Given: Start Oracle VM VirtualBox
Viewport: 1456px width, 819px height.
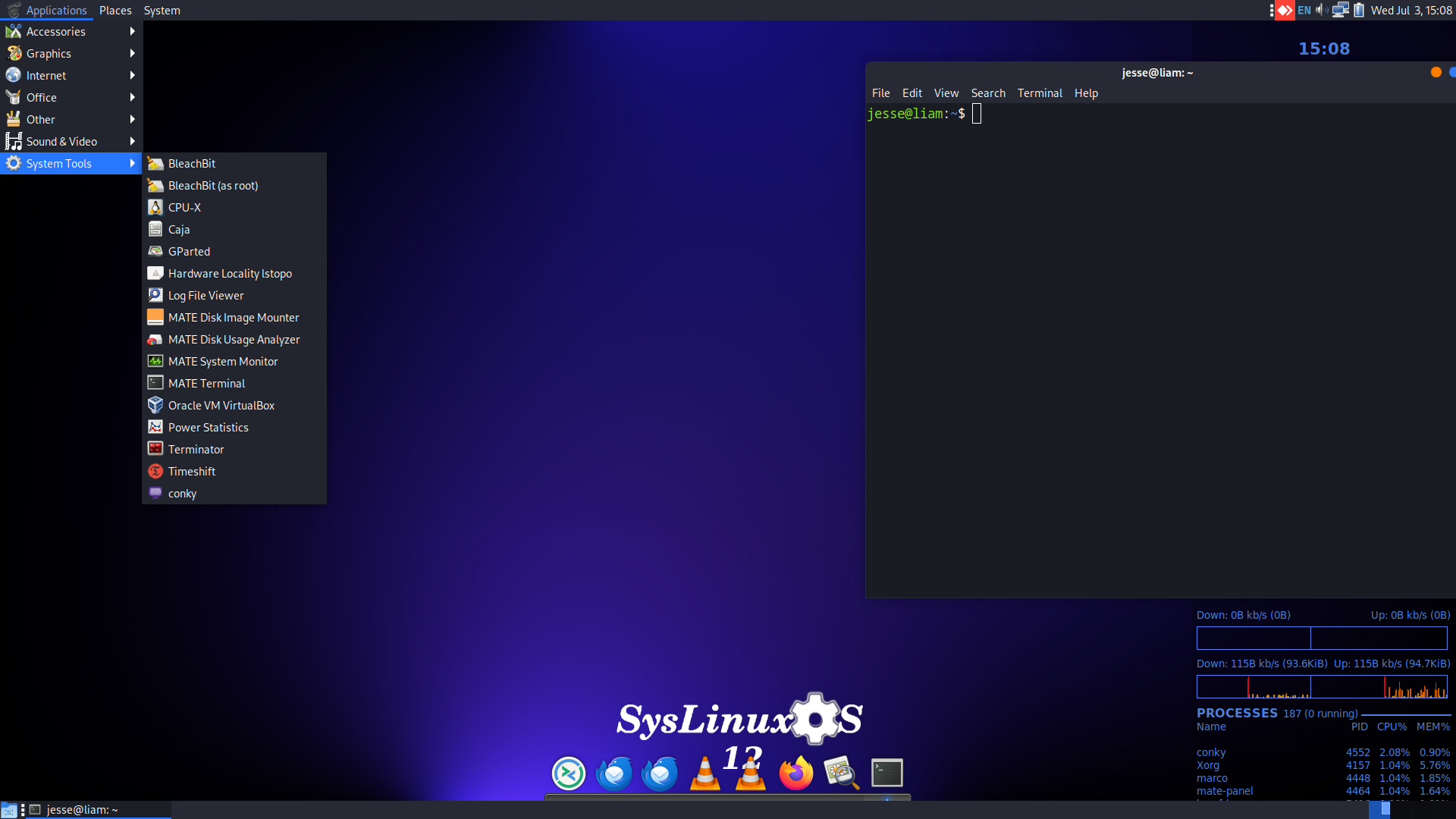Looking at the screenshot, I should (x=234, y=406).
